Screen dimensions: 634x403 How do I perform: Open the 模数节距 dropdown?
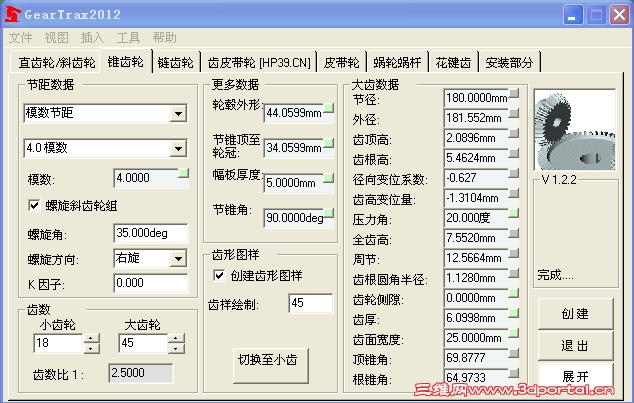[x=178, y=114]
